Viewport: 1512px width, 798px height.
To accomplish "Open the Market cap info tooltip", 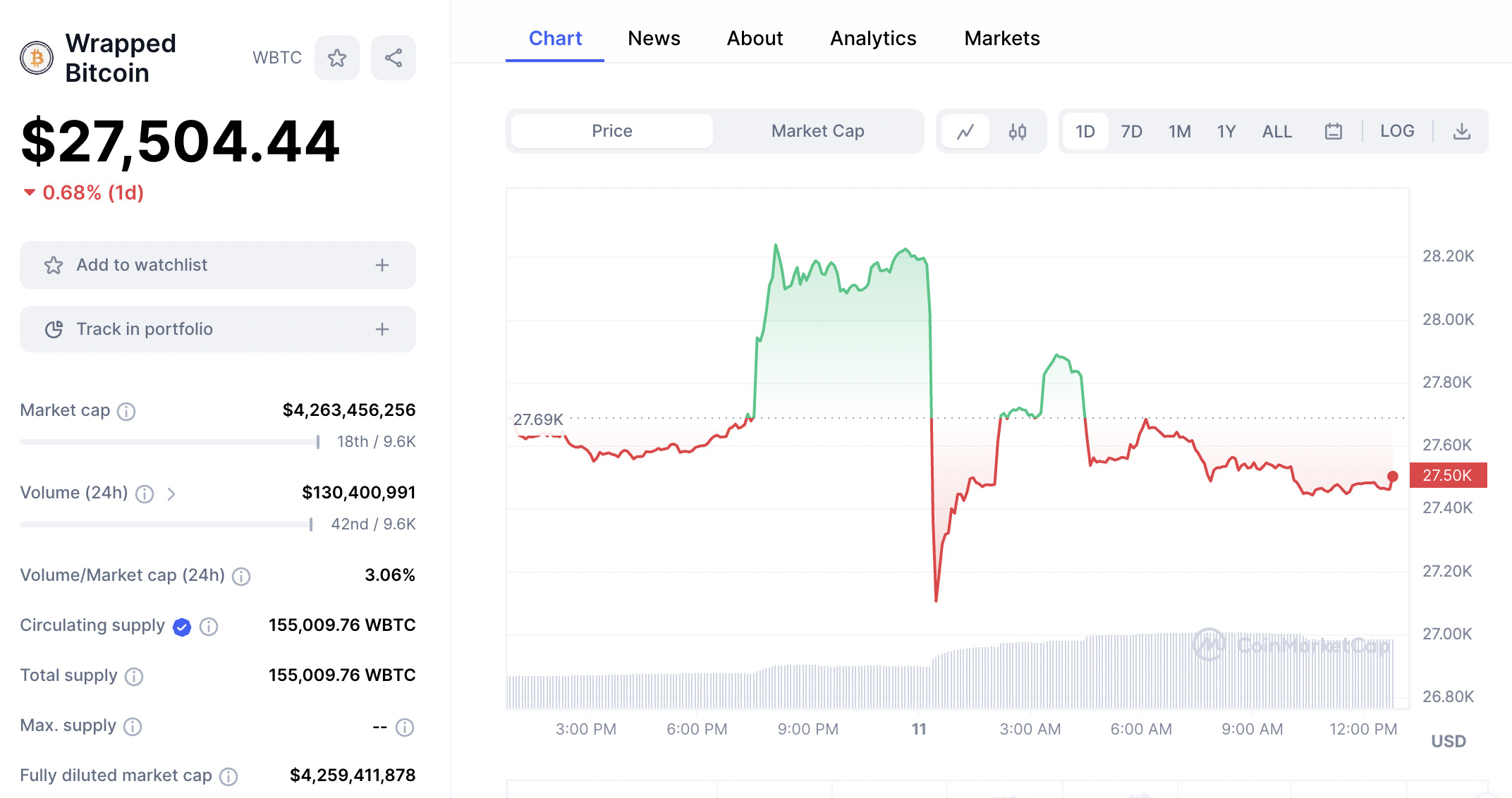I will (126, 411).
